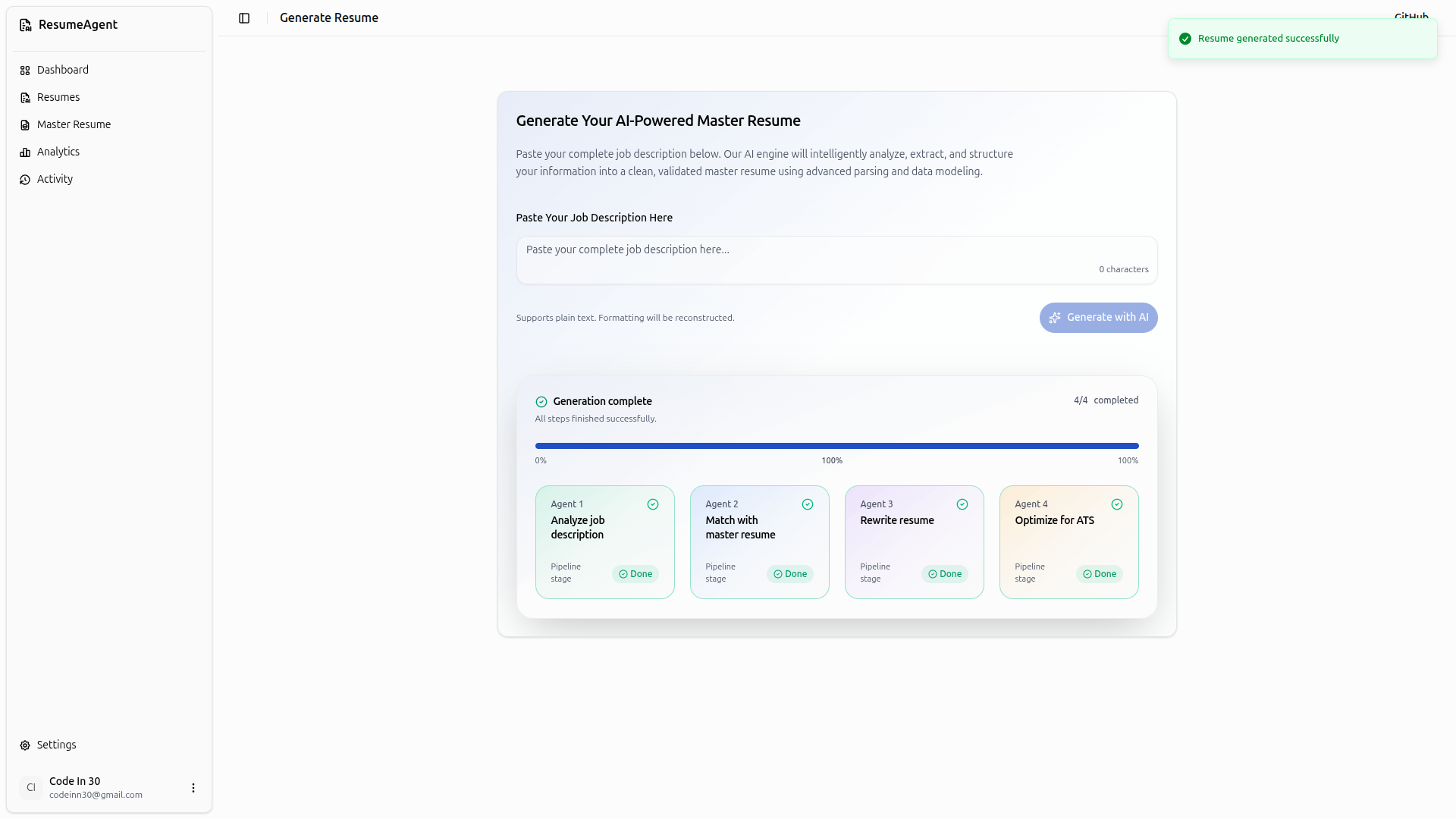
Task: Focus the job description text area
Action: 836,259
